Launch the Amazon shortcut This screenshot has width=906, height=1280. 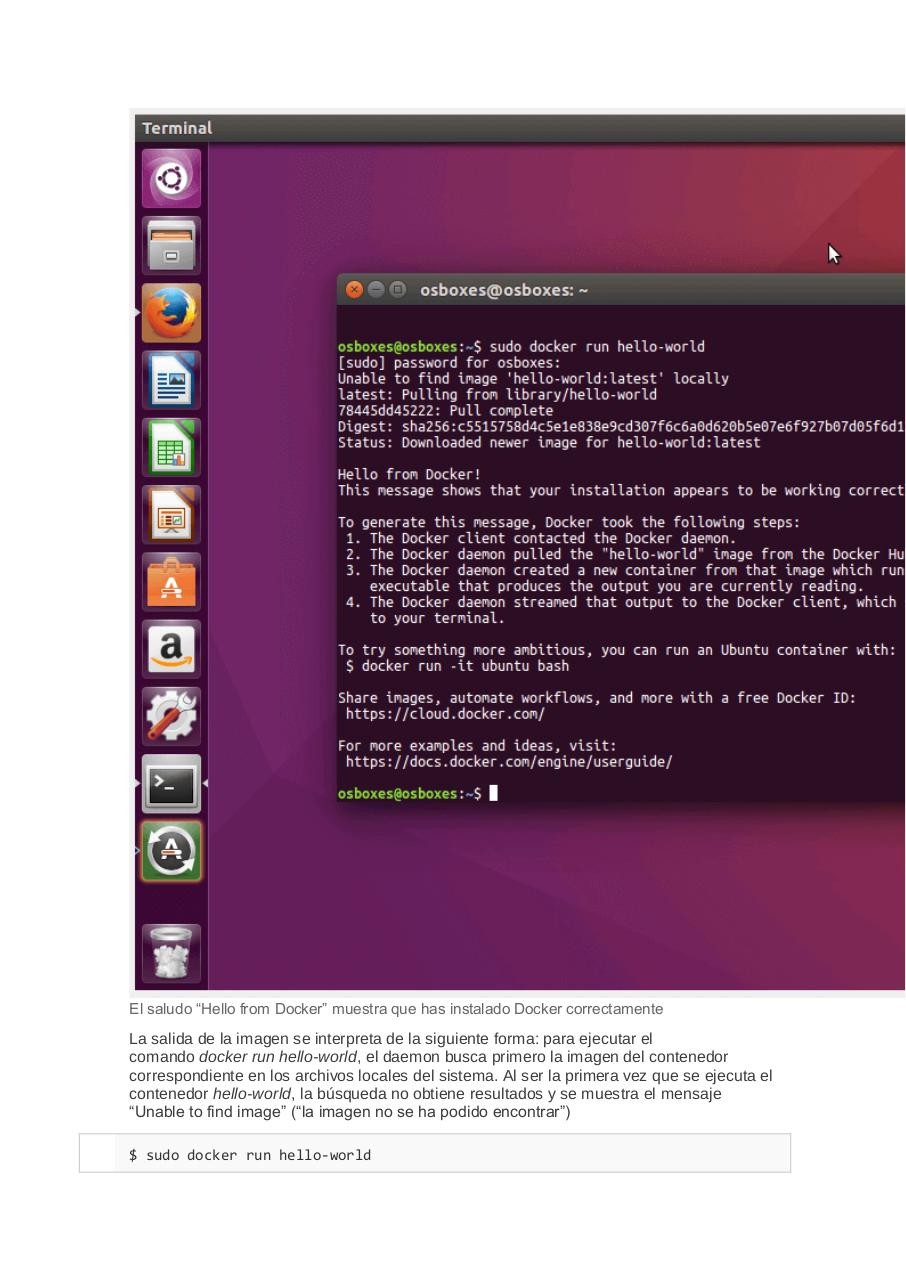tap(170, 648)
